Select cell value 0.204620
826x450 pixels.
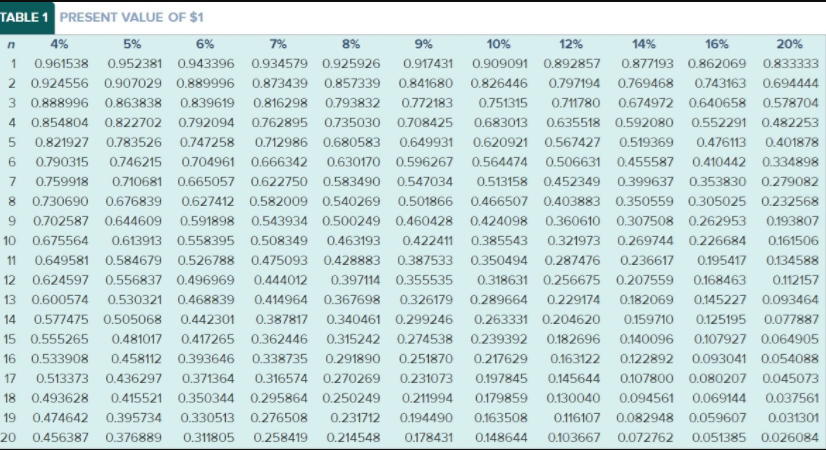(x=571, y=320)
